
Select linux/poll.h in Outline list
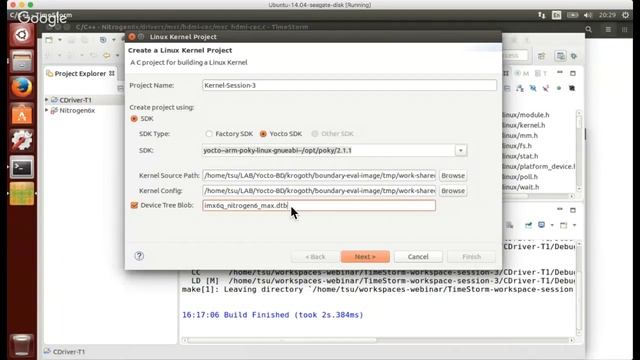(520, 177)
